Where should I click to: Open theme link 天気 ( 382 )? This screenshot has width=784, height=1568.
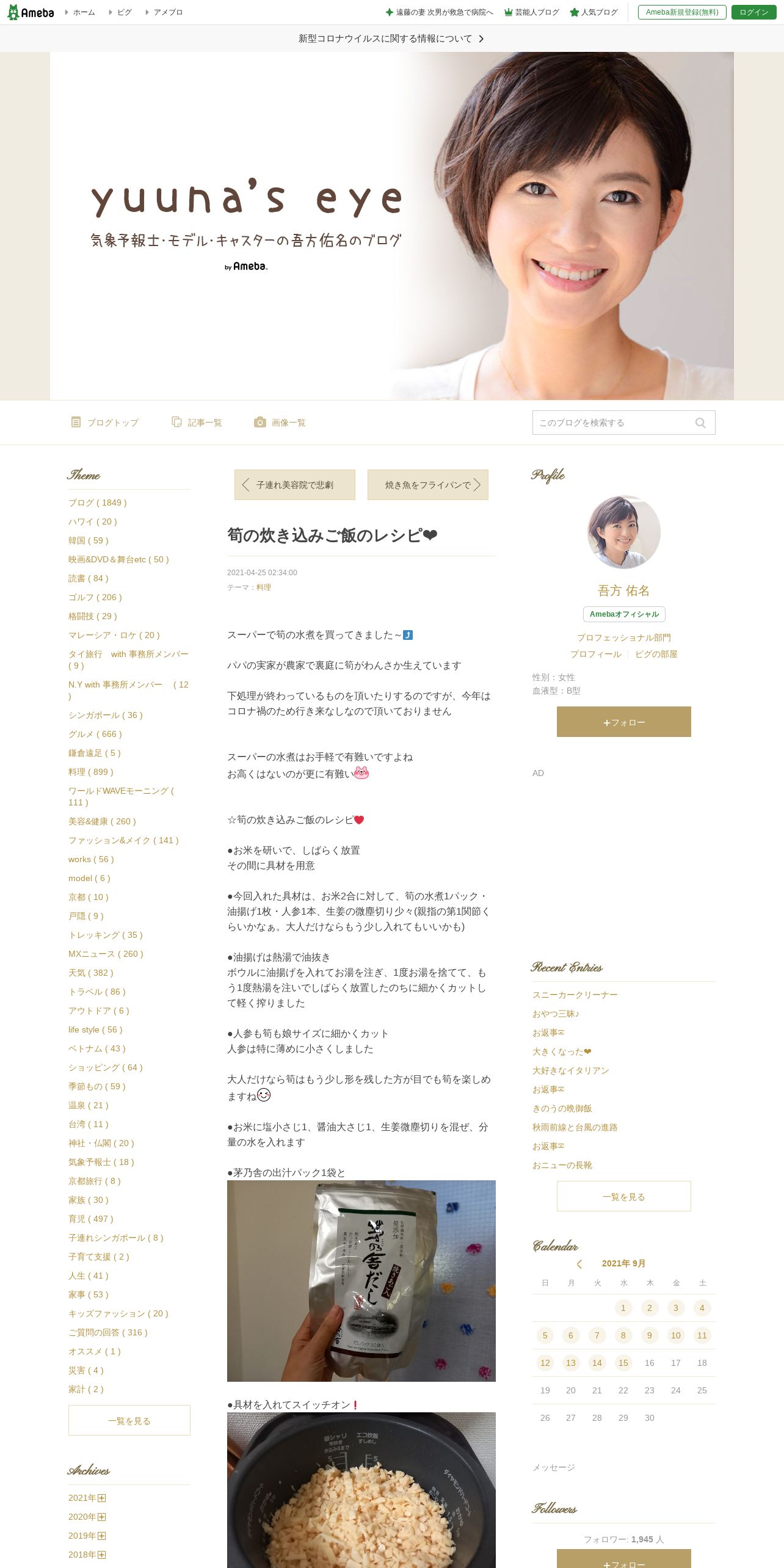coord(91,973)
